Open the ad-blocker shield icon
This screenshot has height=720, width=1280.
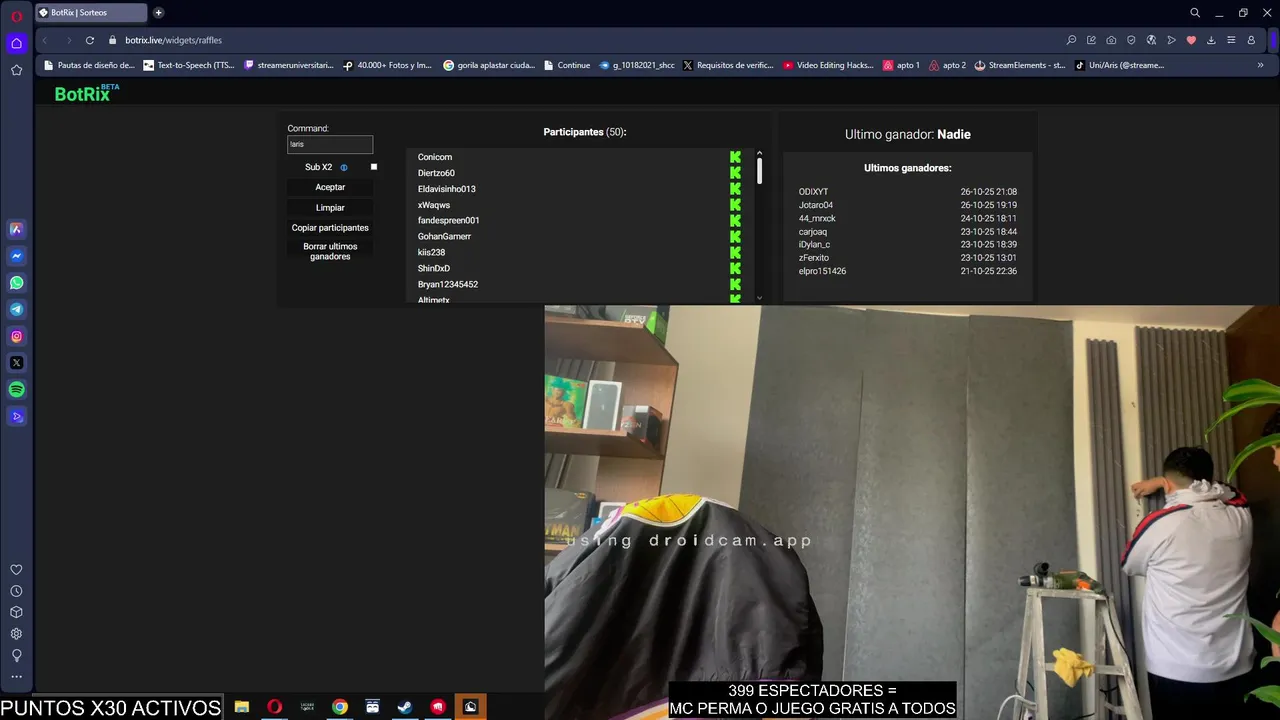click(x=1131, y=40)
